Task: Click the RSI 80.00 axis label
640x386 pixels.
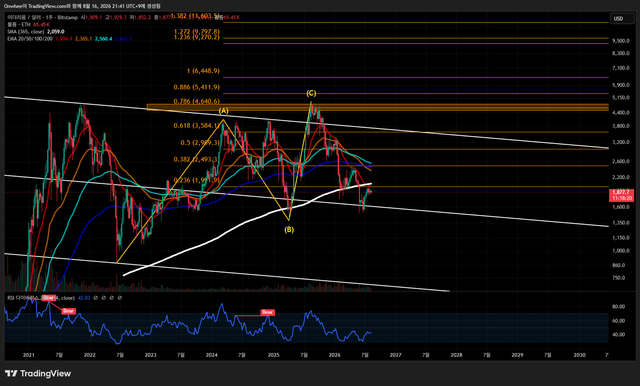Action: 619,306
